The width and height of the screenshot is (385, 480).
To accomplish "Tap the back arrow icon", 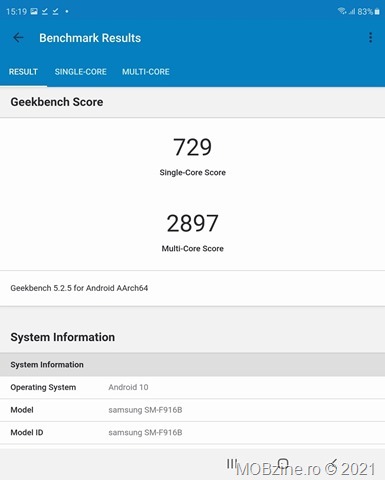I will coord(18,38).
